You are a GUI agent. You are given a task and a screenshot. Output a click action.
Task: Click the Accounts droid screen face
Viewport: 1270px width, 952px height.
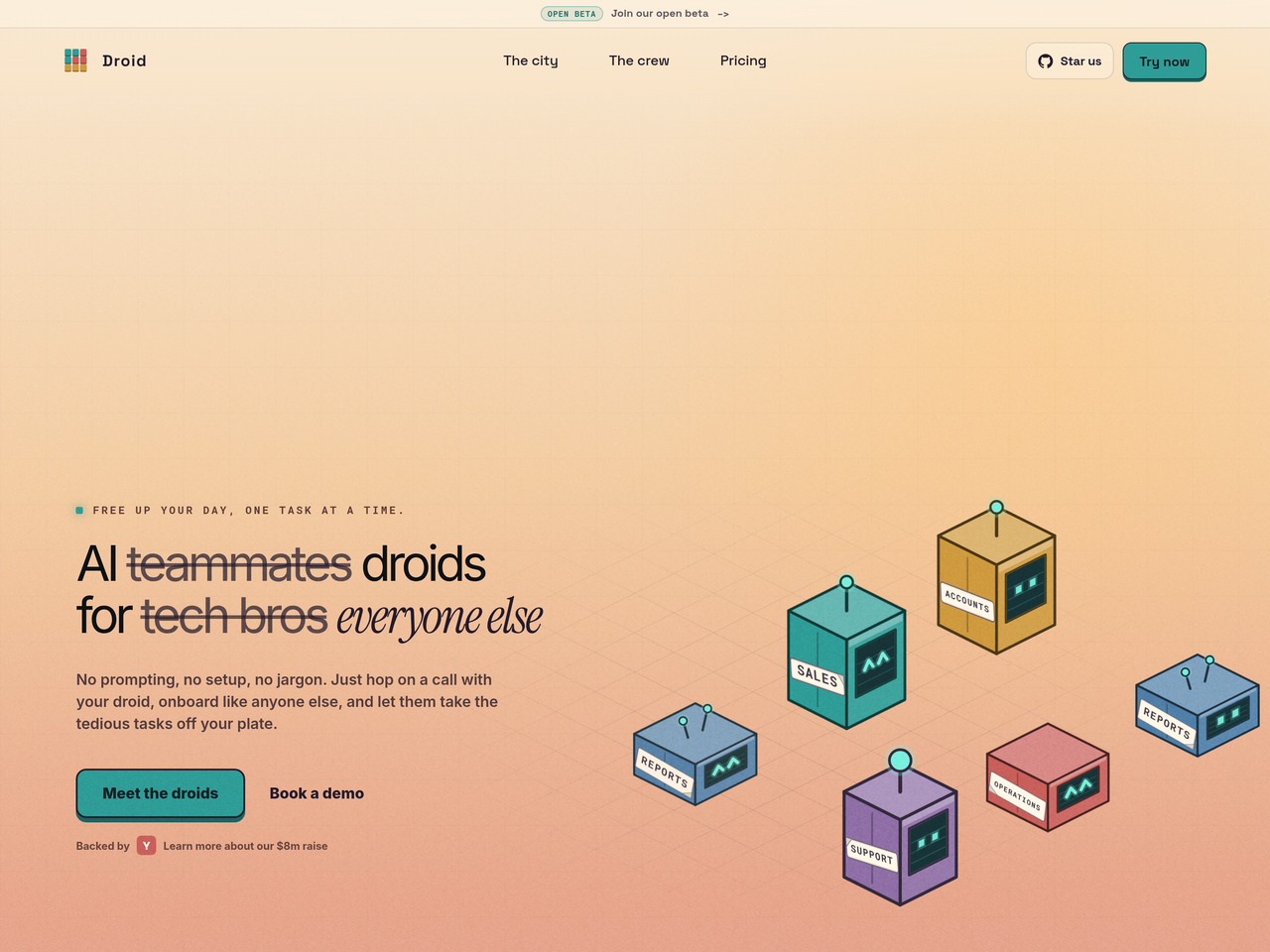coord(1026,587)
